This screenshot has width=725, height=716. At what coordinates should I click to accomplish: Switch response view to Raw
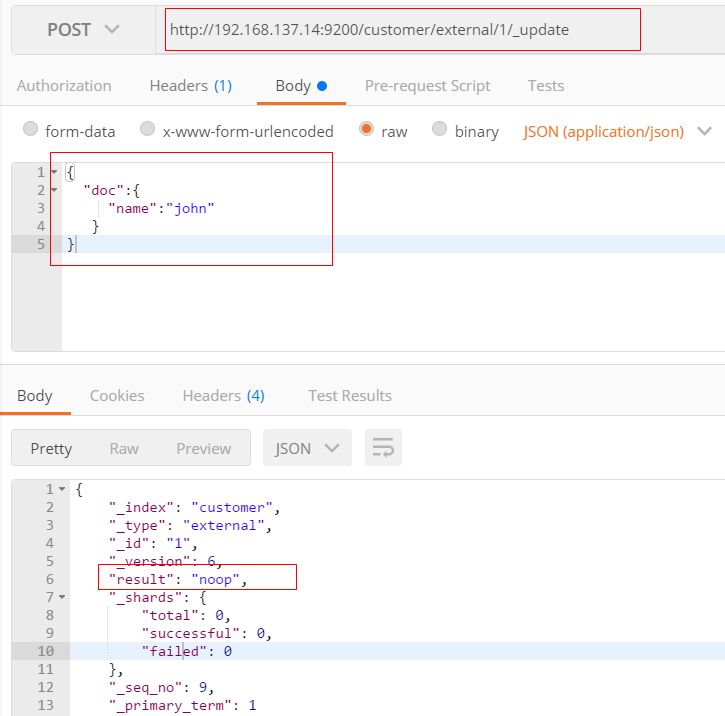(x=124, y=448)
